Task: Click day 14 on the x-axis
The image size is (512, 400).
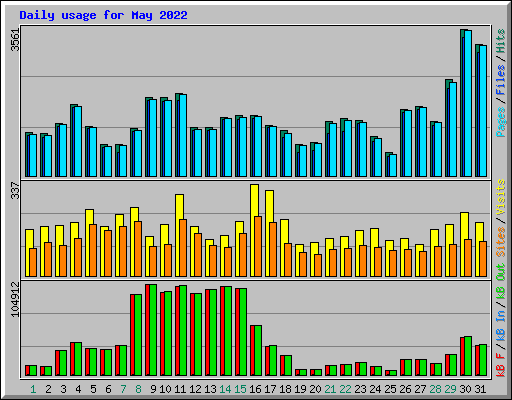Action: point(225,389)
